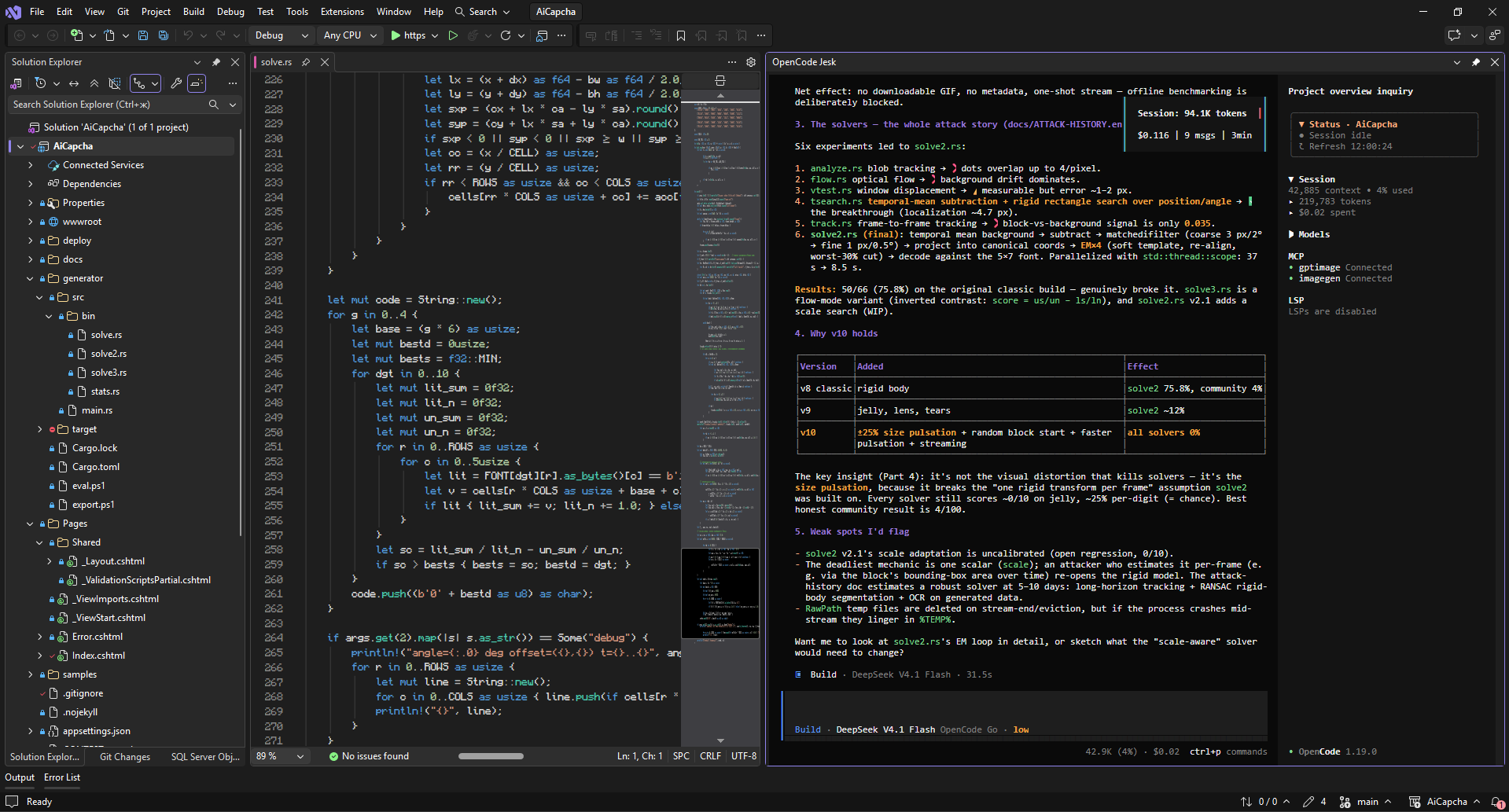The width and height of the screenshot is (1509, 812).
Task: Open the Debug configuration dropdown
Action: [x=282, y=35]
